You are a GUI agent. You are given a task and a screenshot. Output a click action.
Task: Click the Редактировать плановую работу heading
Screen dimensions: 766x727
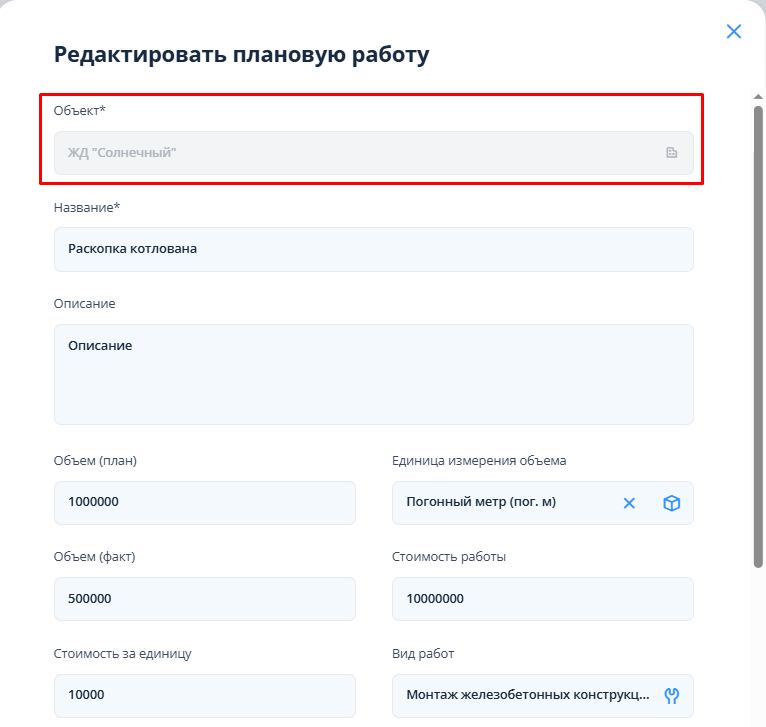[241, 54]
